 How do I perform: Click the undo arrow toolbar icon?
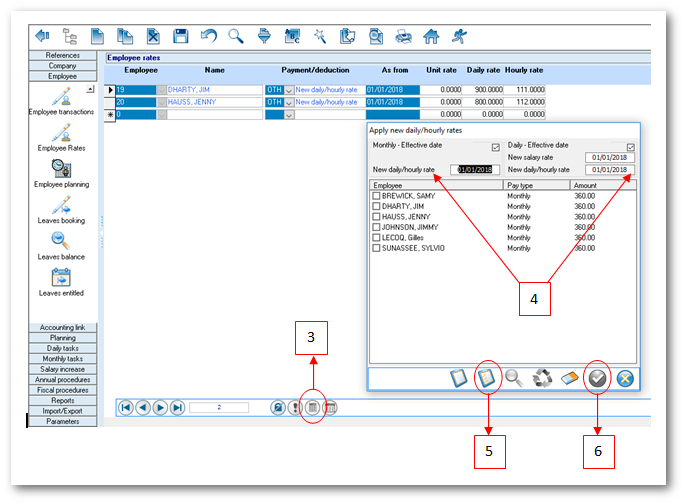[208, 37]
